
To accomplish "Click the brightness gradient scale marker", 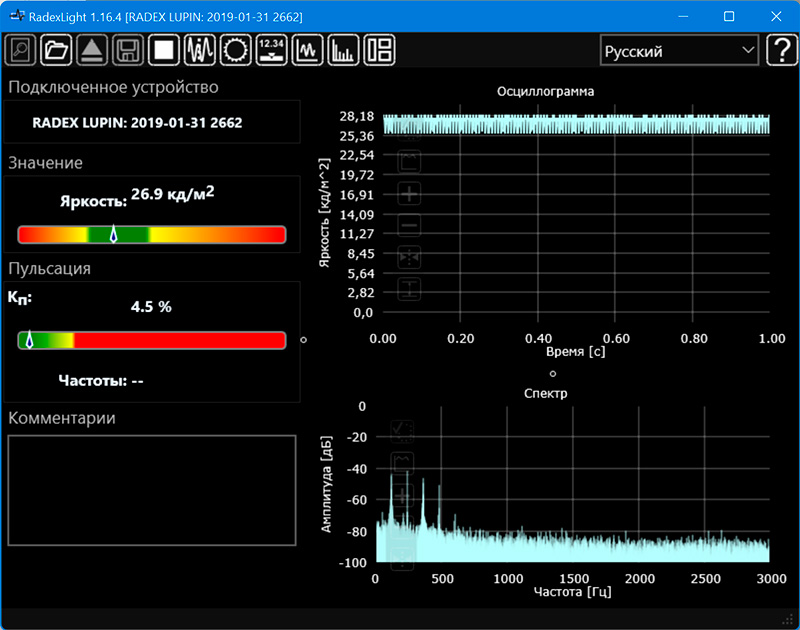I will [113, 235].
